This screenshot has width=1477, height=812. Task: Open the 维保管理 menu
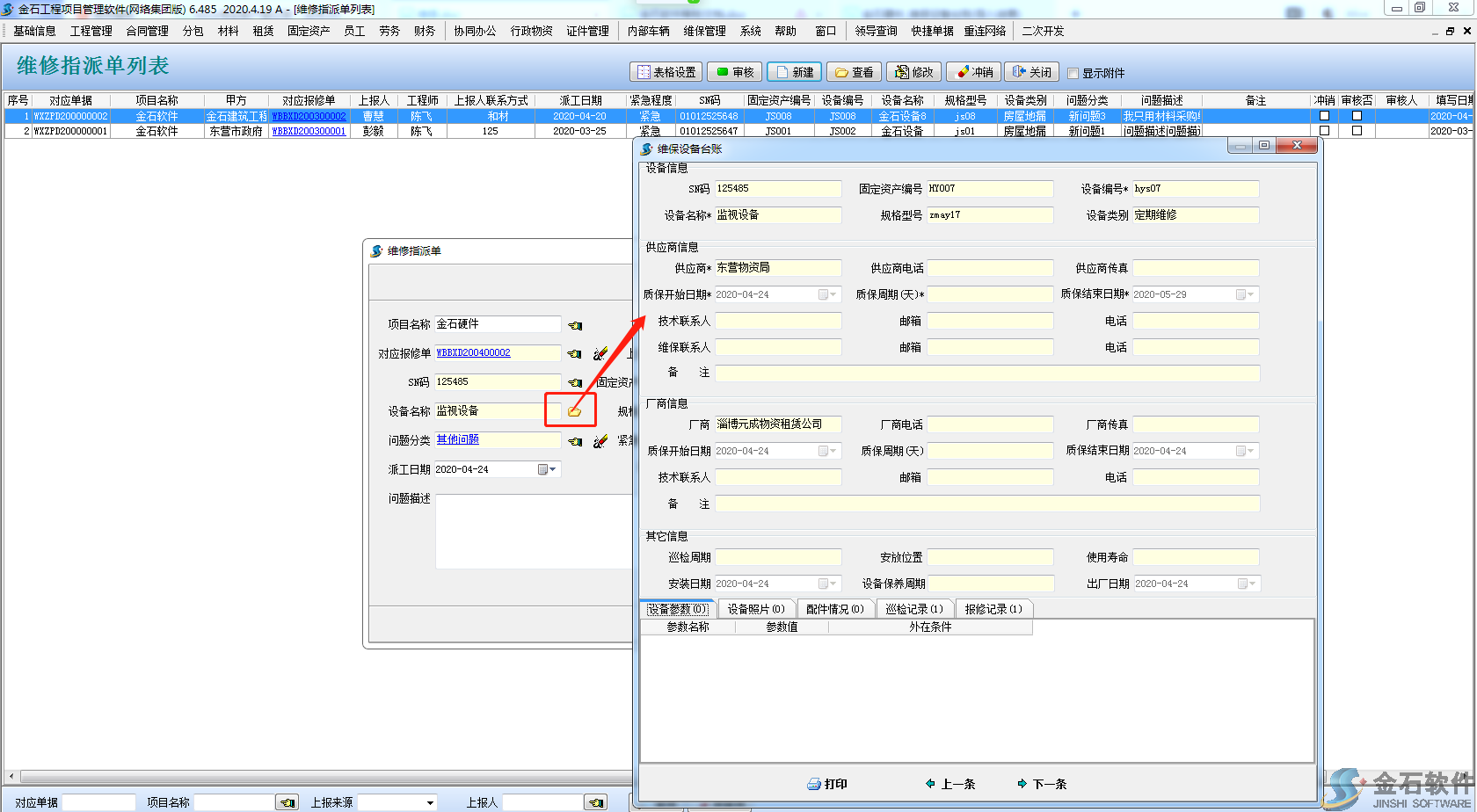point(705,31)
